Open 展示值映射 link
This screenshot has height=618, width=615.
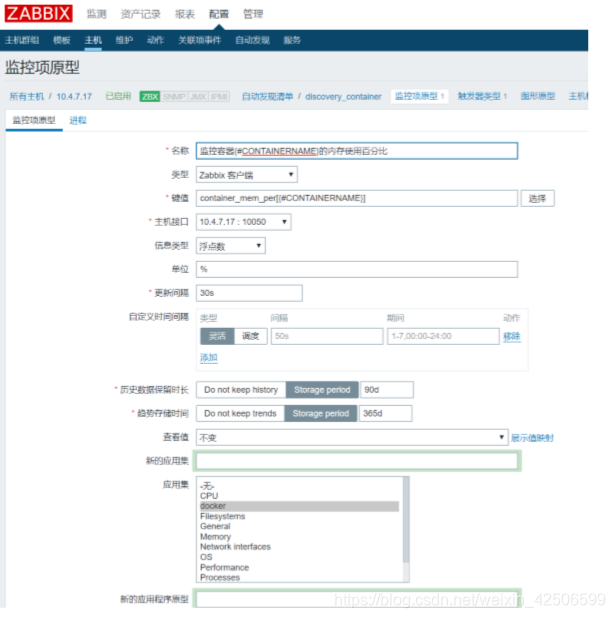click(533, 438)
